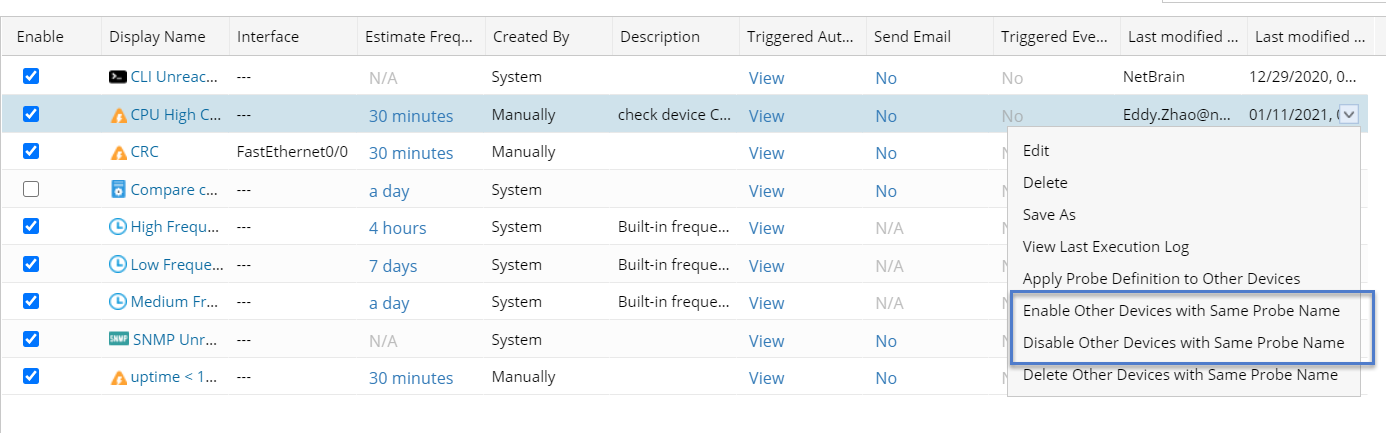Enable the Compare probe checkbox
The height and width of the screenshot is (433, 1386).
pos(31,189)
